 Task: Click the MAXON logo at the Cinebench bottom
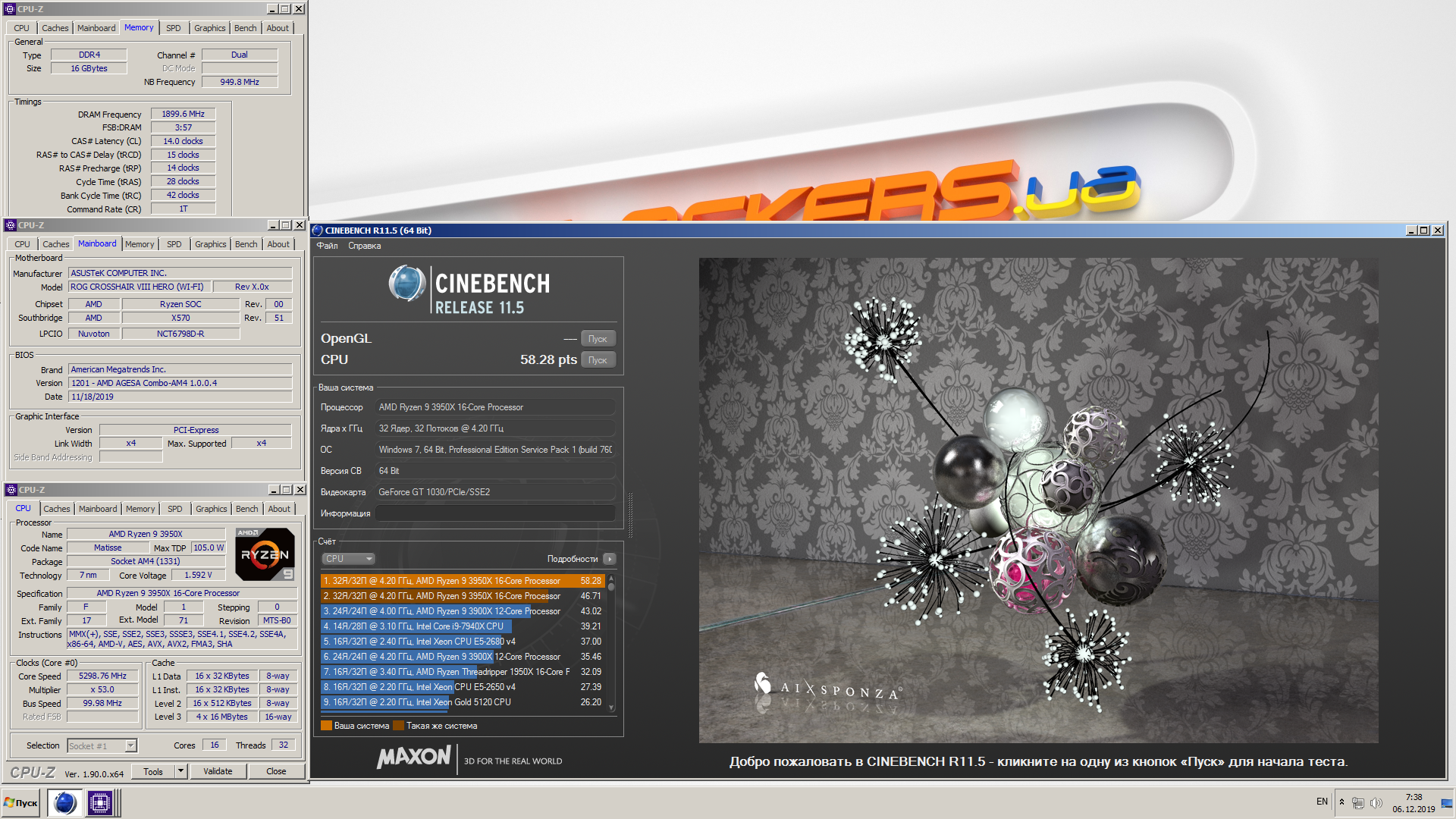click(x=414, y=757)
